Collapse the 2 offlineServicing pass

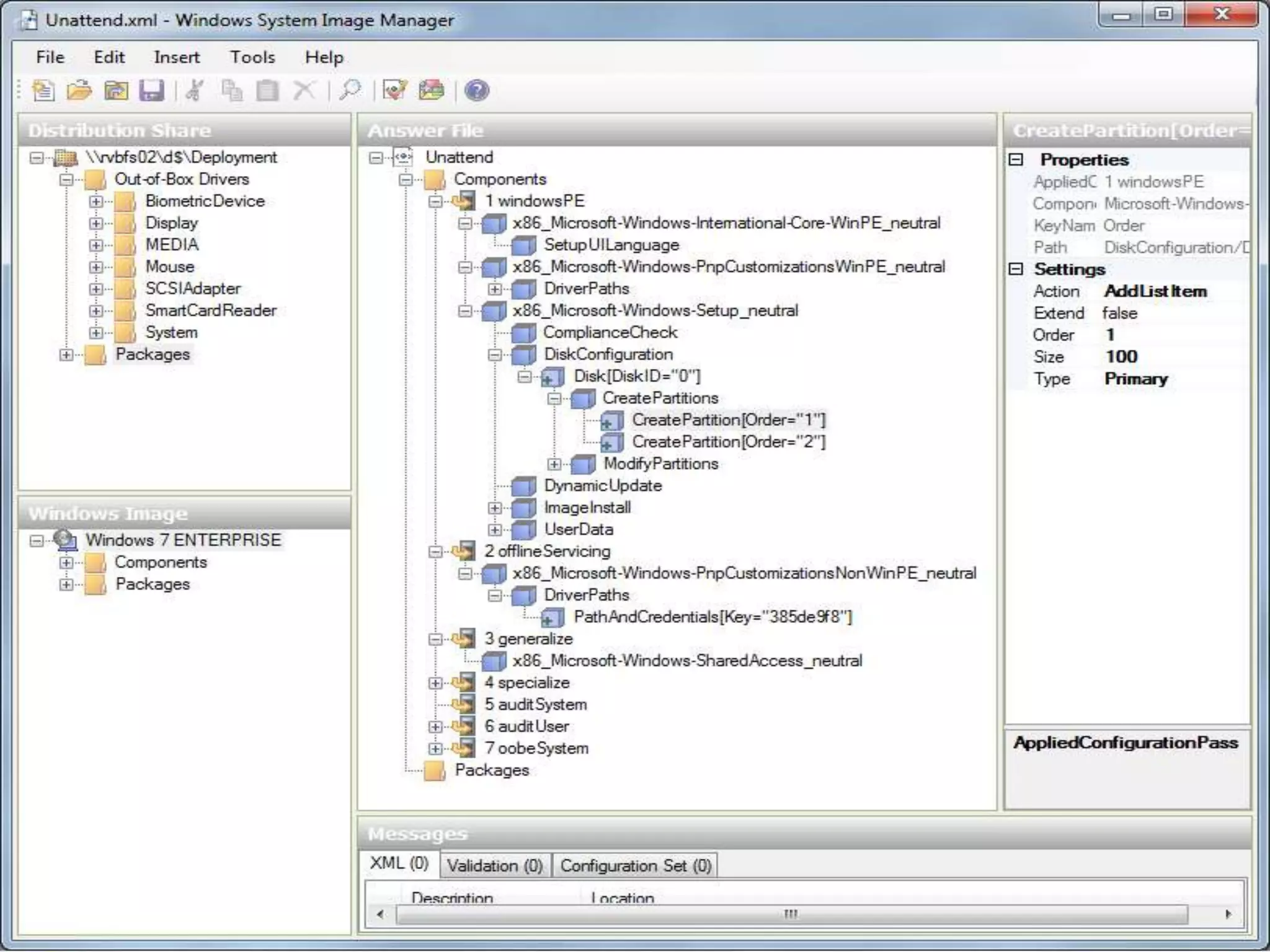coord(435,552)
